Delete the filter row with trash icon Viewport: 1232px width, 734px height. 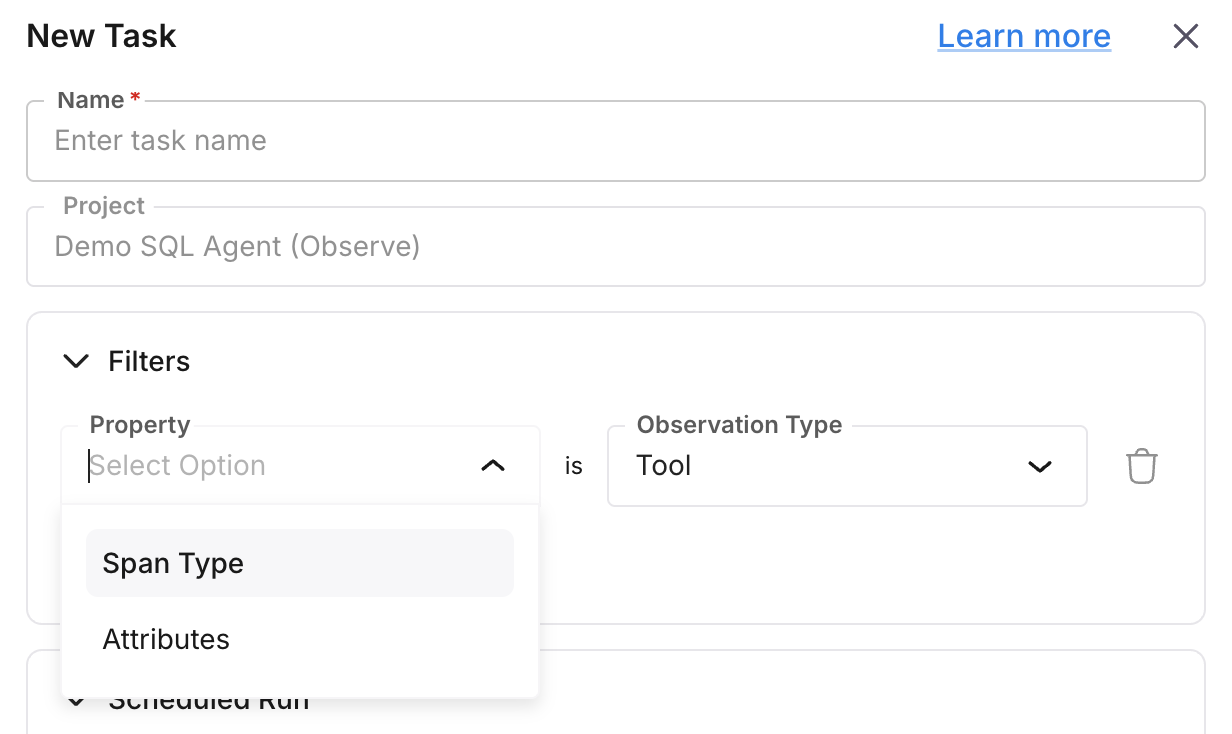[1141, 466]
